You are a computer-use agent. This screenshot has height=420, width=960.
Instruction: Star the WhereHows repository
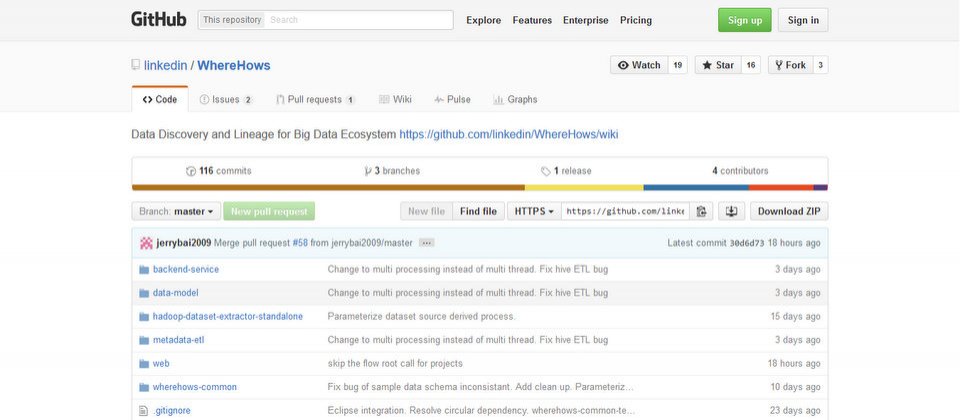click(718, 65)
